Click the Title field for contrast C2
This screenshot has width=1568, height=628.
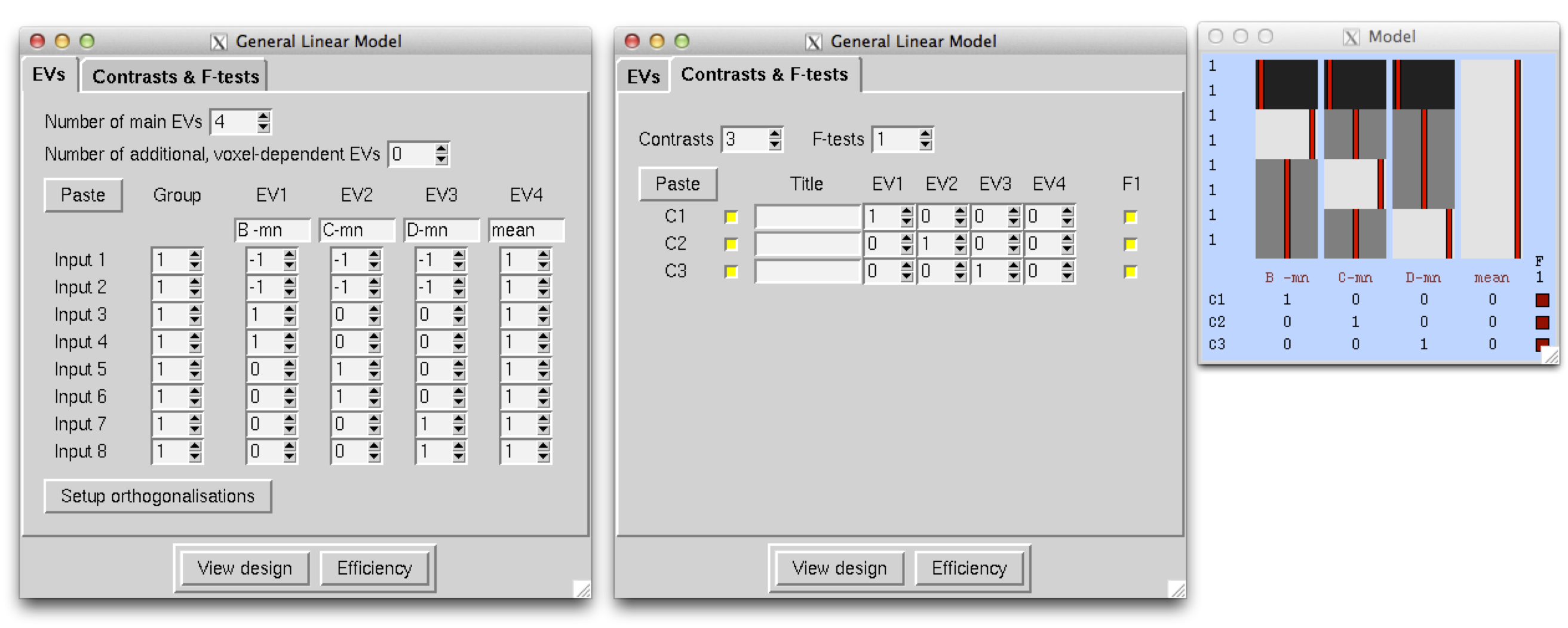(806, 244)
